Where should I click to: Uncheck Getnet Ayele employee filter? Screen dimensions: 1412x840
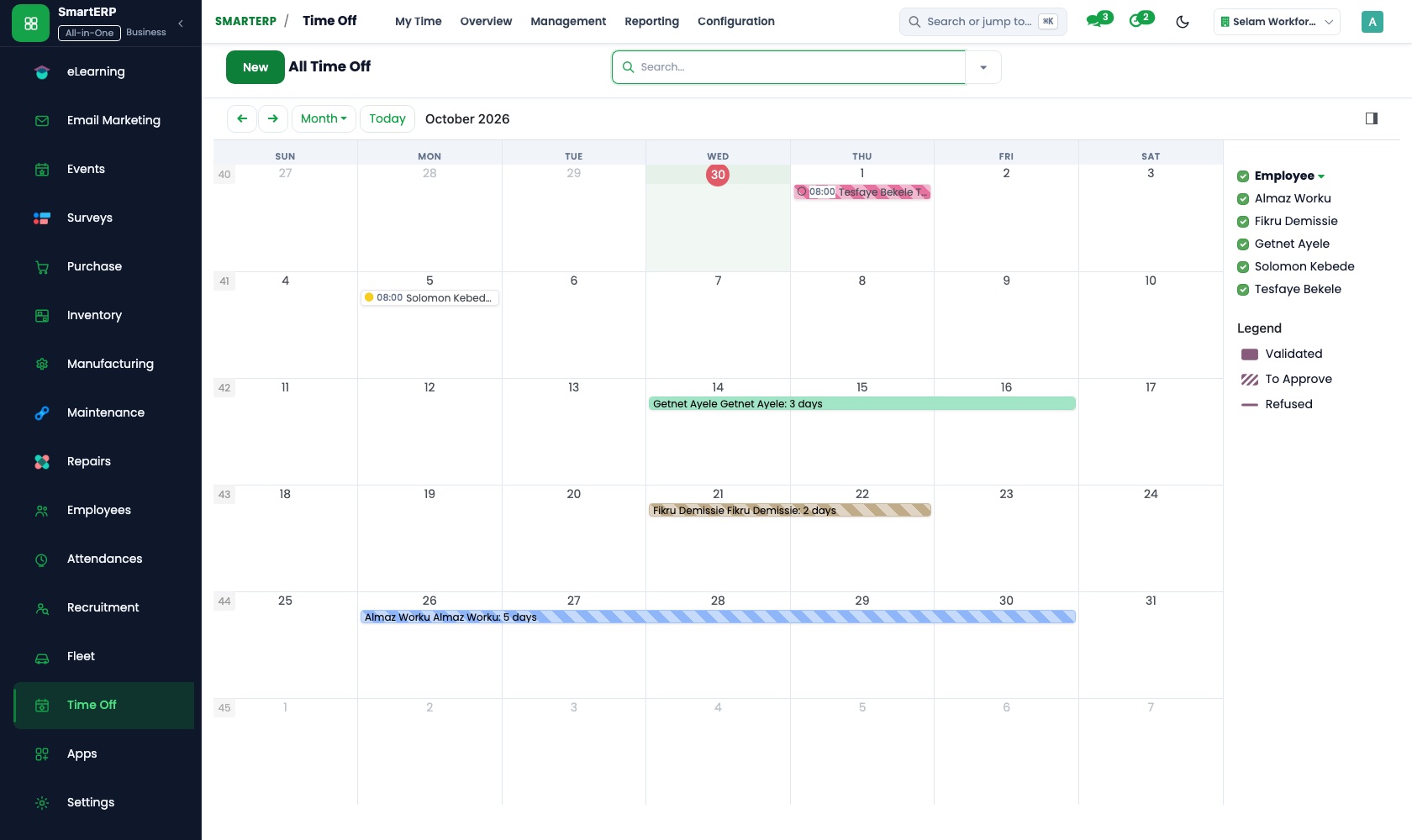(x=1243, y=244)
